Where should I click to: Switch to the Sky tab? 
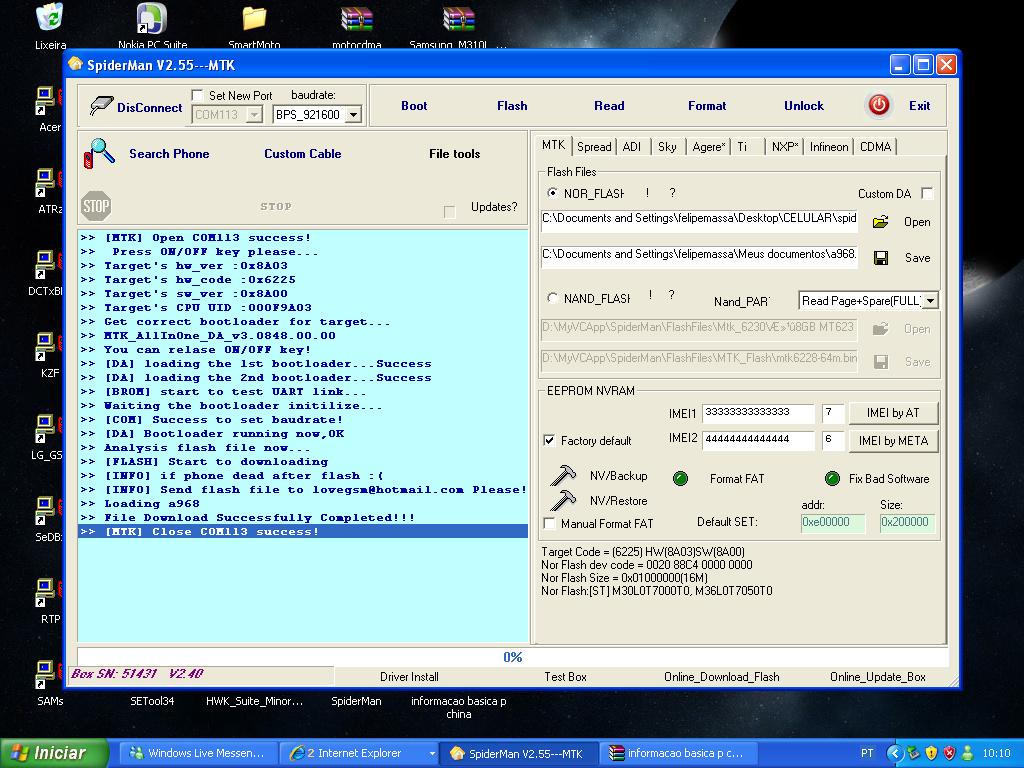tap(667, 147)
